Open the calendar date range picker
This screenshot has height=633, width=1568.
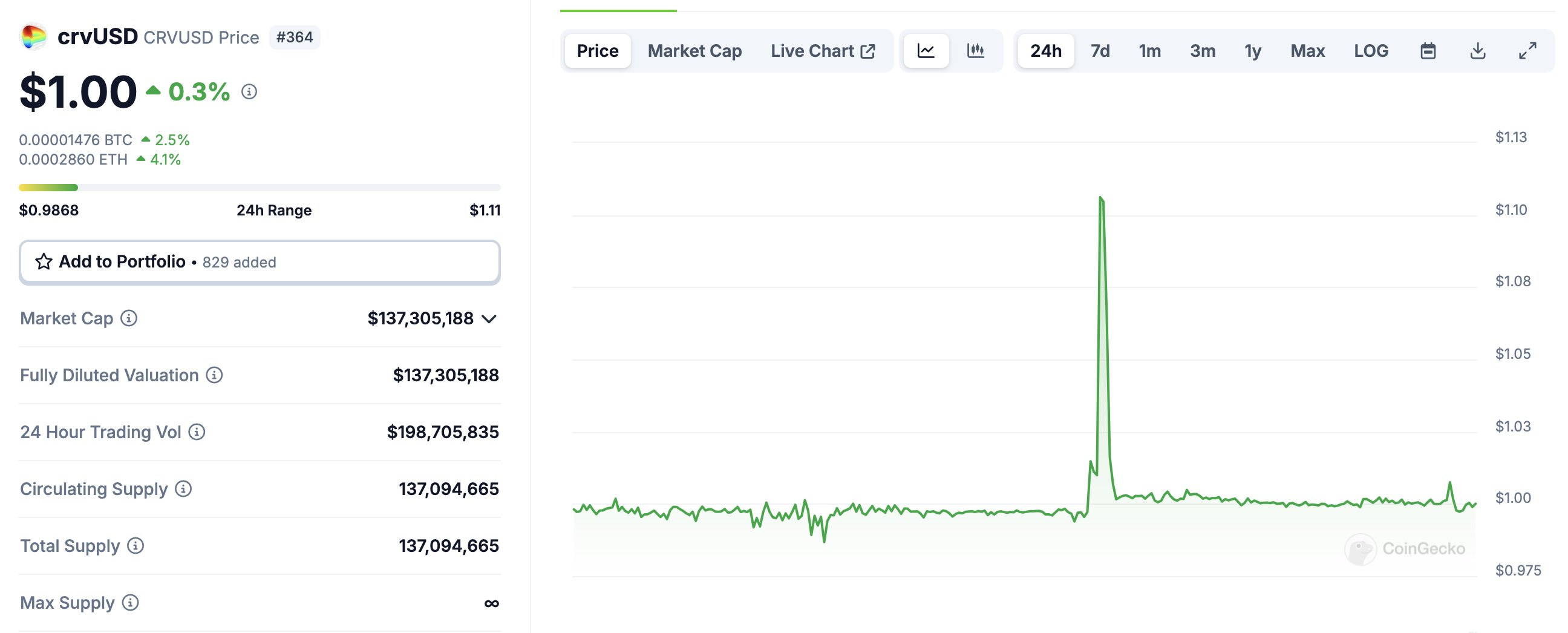click(1428, 50)
